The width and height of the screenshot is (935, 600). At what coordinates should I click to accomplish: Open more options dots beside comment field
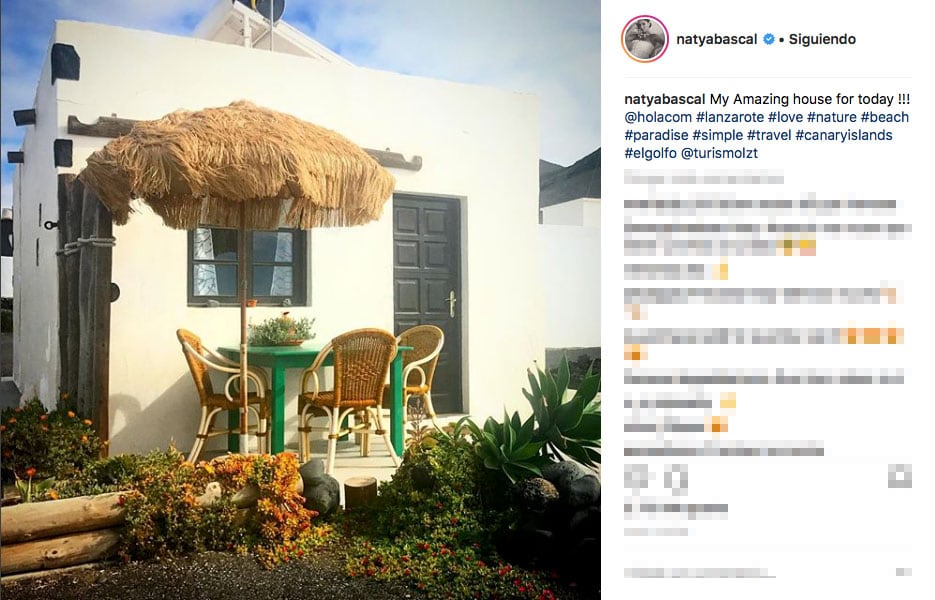[x=904, y=573]
